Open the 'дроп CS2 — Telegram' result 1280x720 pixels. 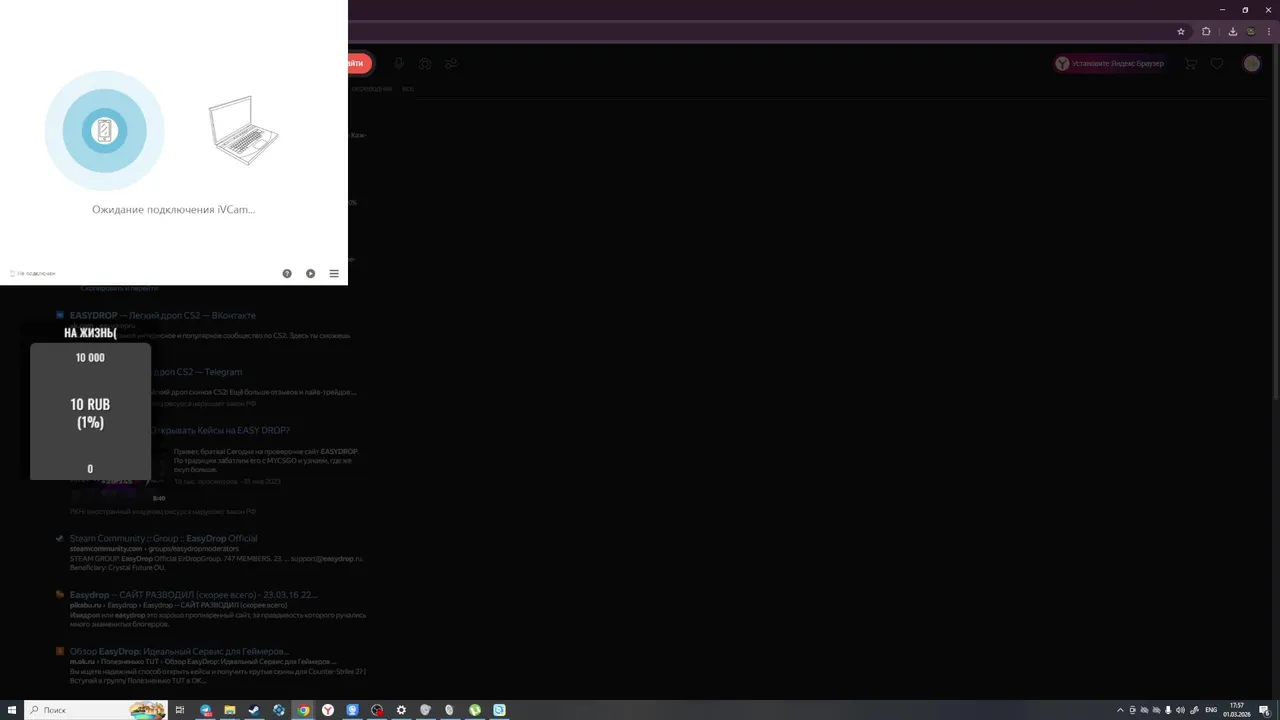pos(197,372)
